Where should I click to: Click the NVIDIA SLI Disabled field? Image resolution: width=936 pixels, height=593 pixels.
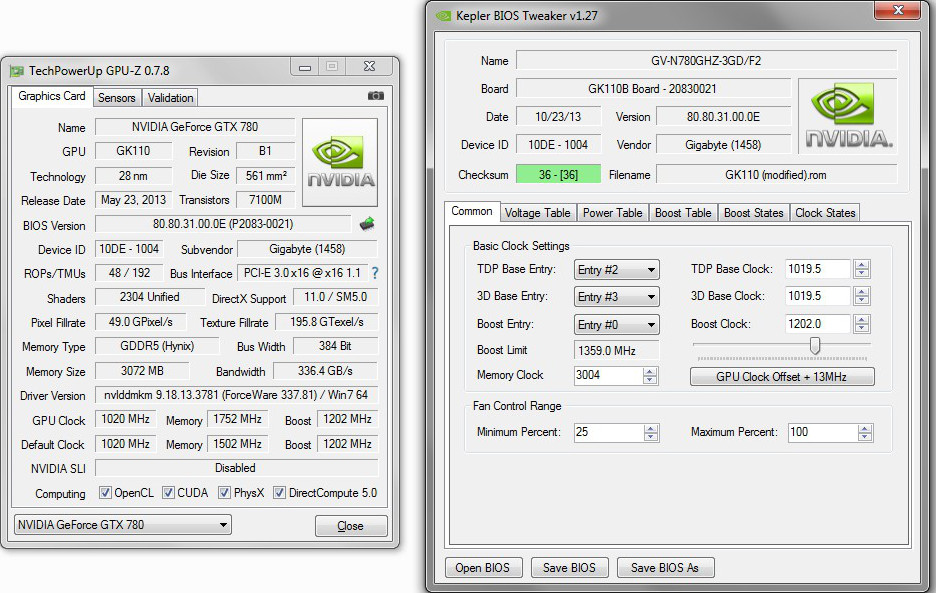[x=236, y=468]
